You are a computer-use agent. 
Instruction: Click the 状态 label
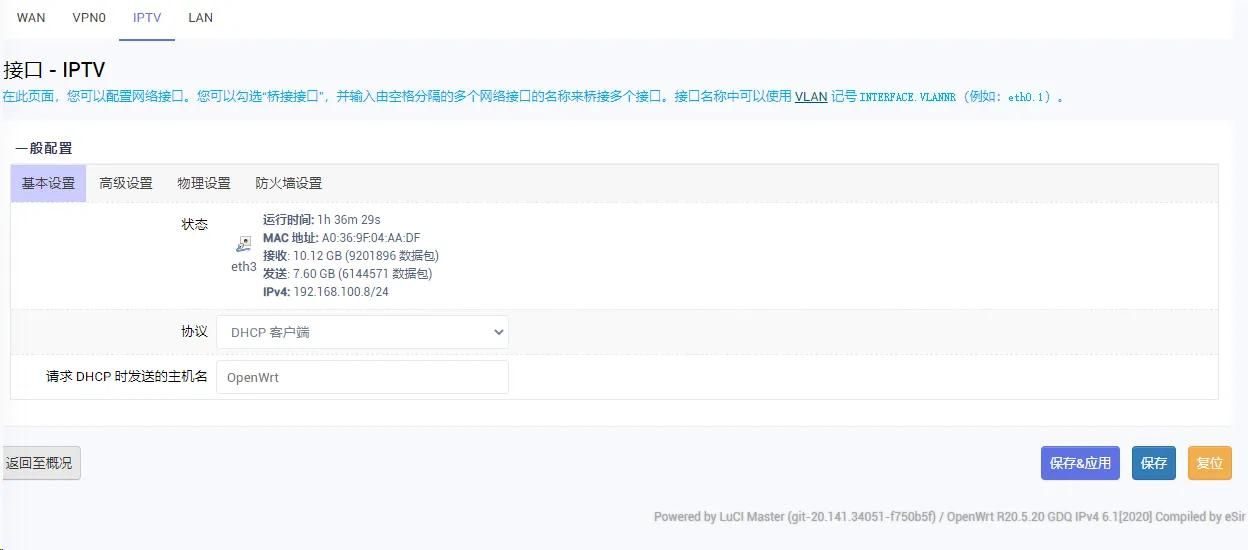[x=194, y=225]
